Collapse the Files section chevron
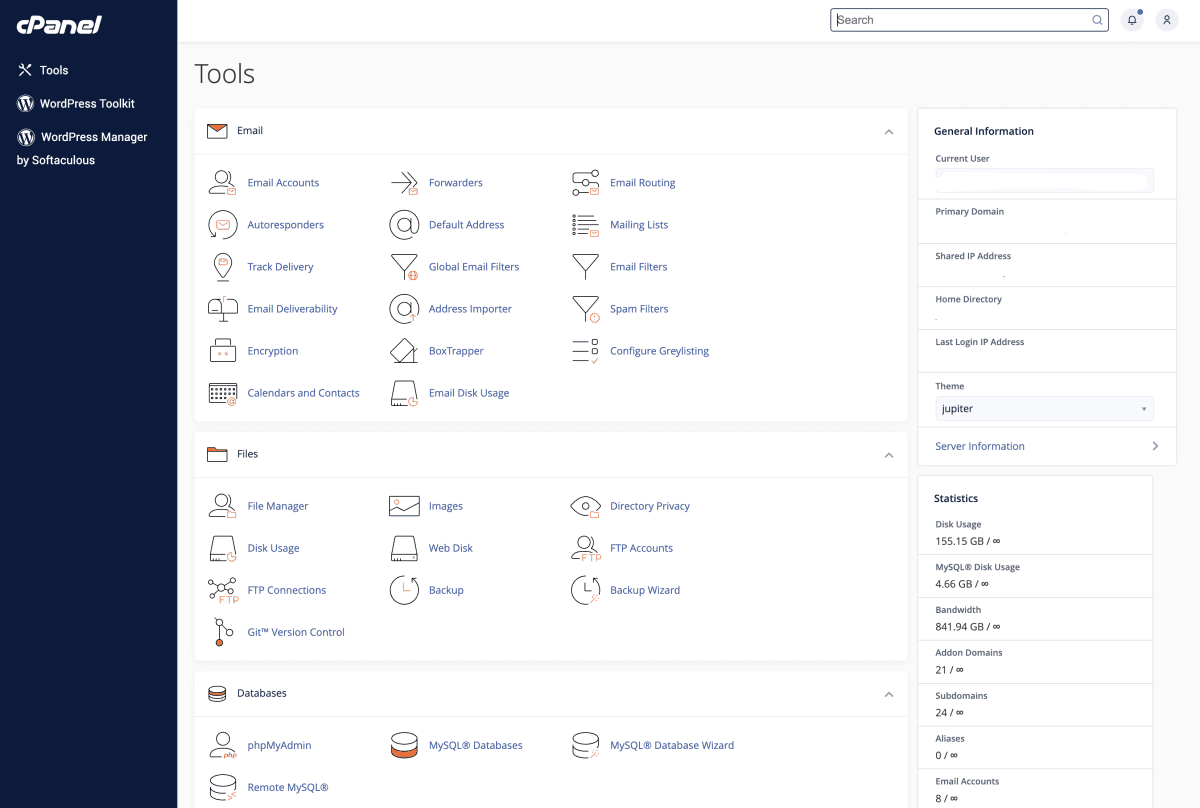 (888, 455)
